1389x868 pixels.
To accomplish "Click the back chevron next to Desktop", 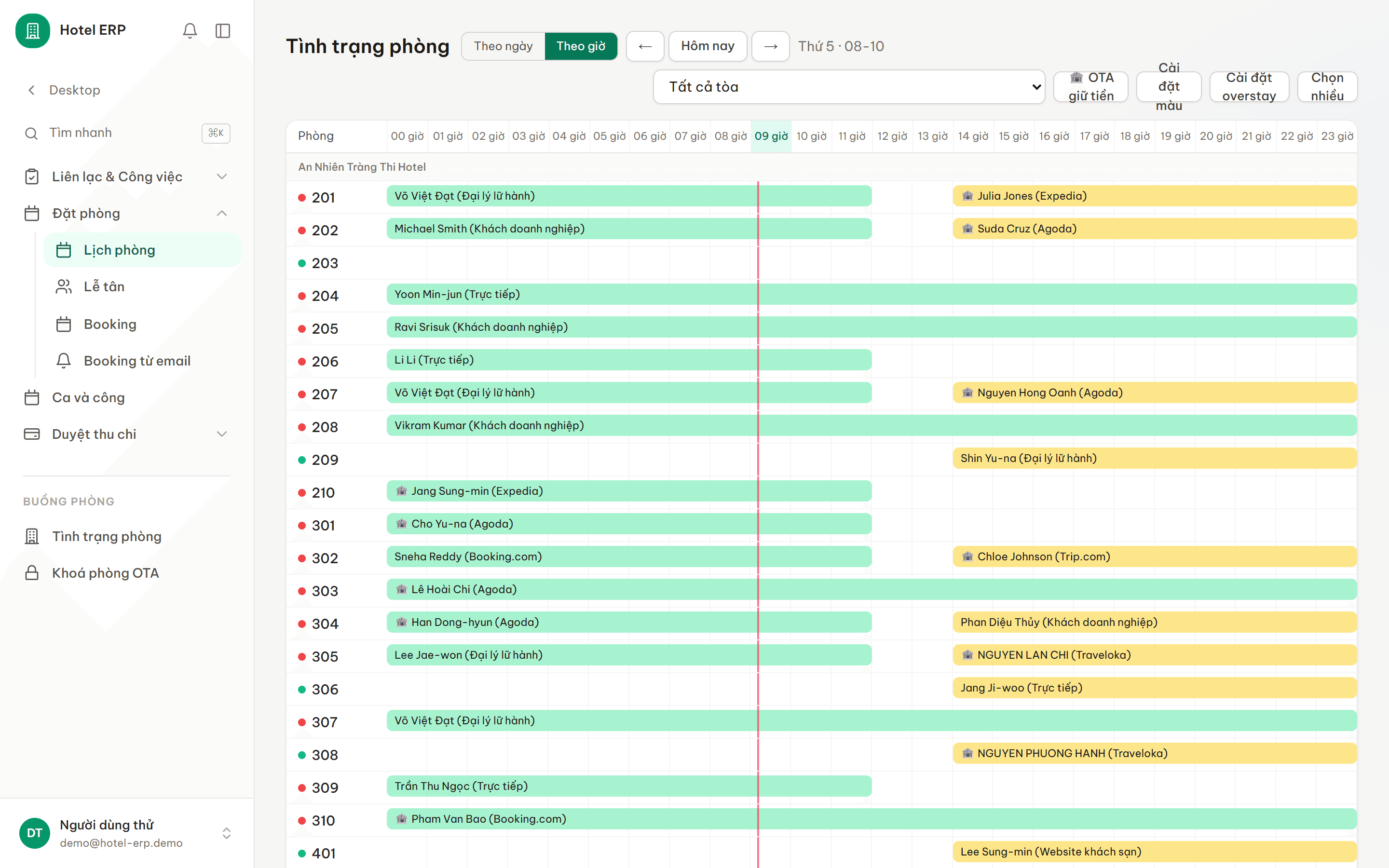I will tap(31, 90).
